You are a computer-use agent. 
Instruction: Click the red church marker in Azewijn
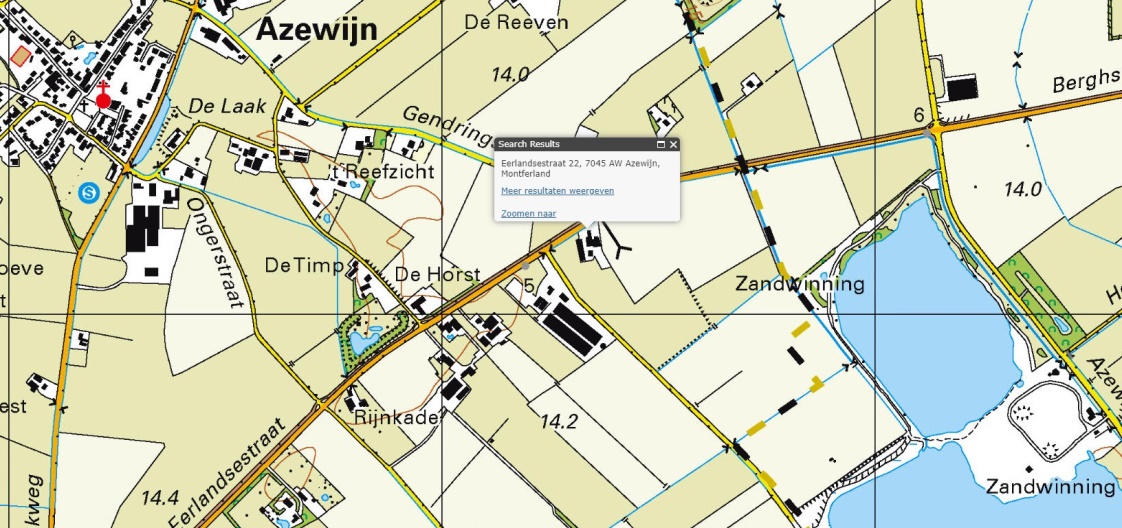point(103,99)
